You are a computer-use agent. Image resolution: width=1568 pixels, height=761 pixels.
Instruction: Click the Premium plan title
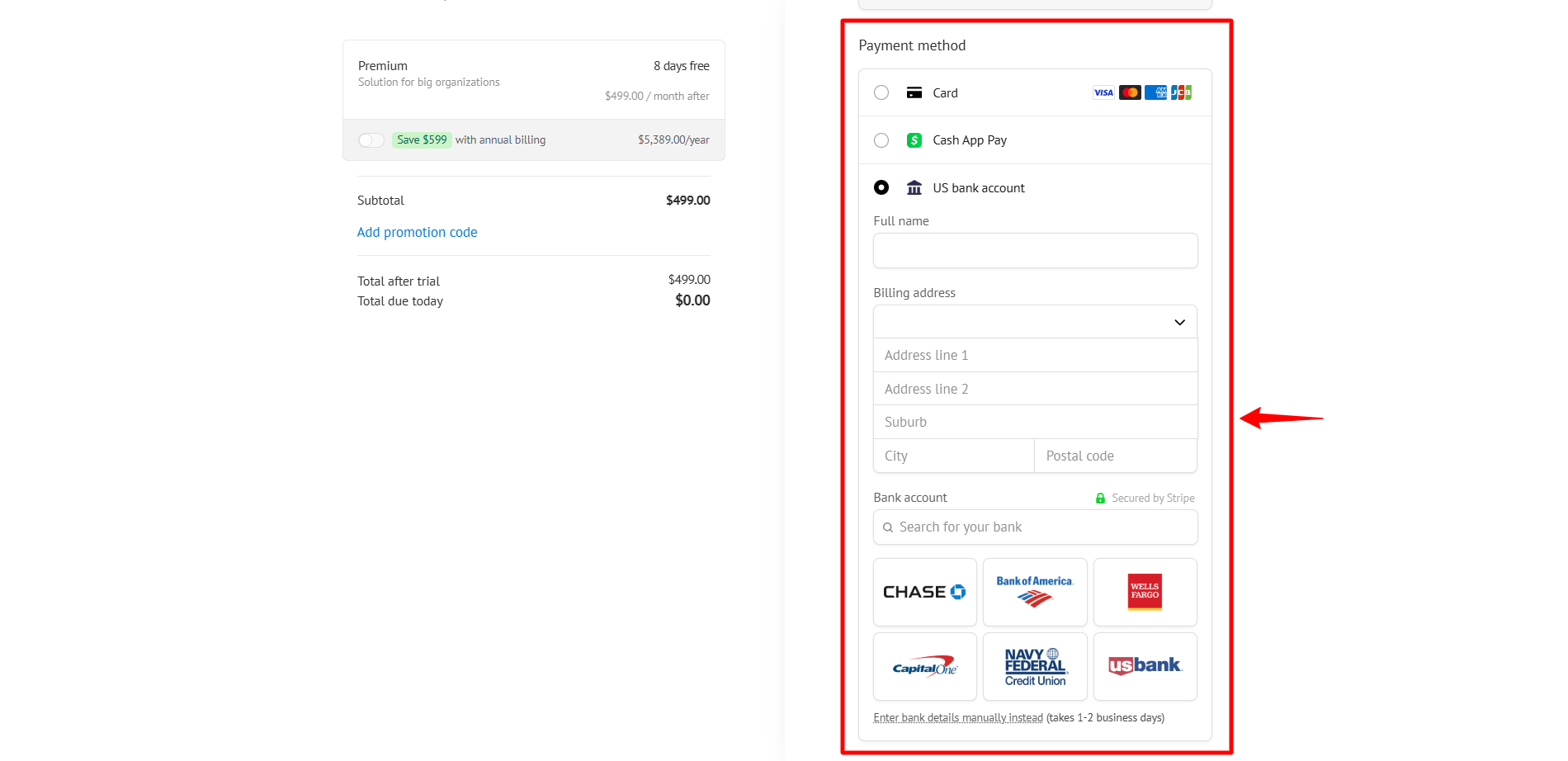[x=383, y=66]
